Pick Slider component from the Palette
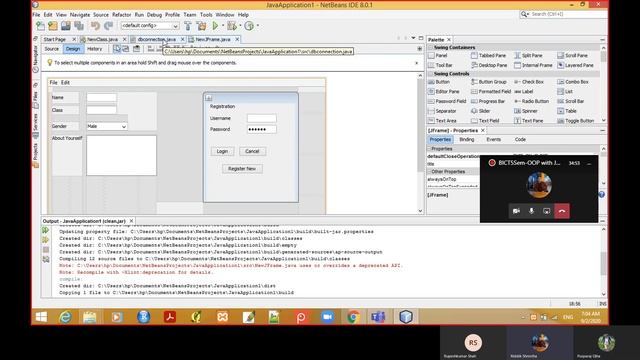 [x=480, y=111]
